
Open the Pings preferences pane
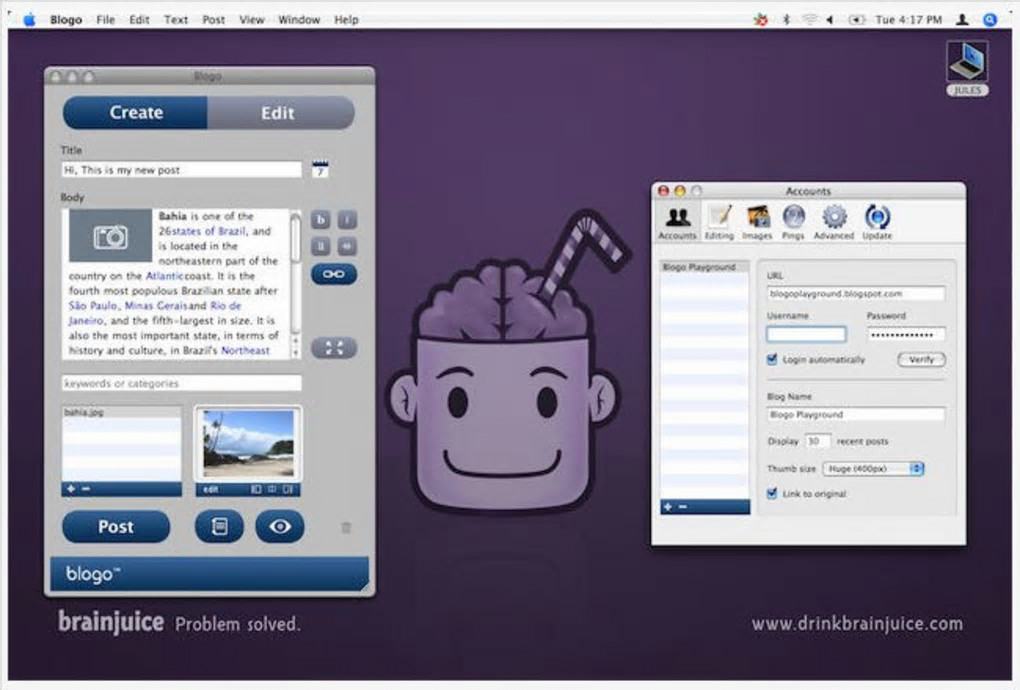pos(793,222)
